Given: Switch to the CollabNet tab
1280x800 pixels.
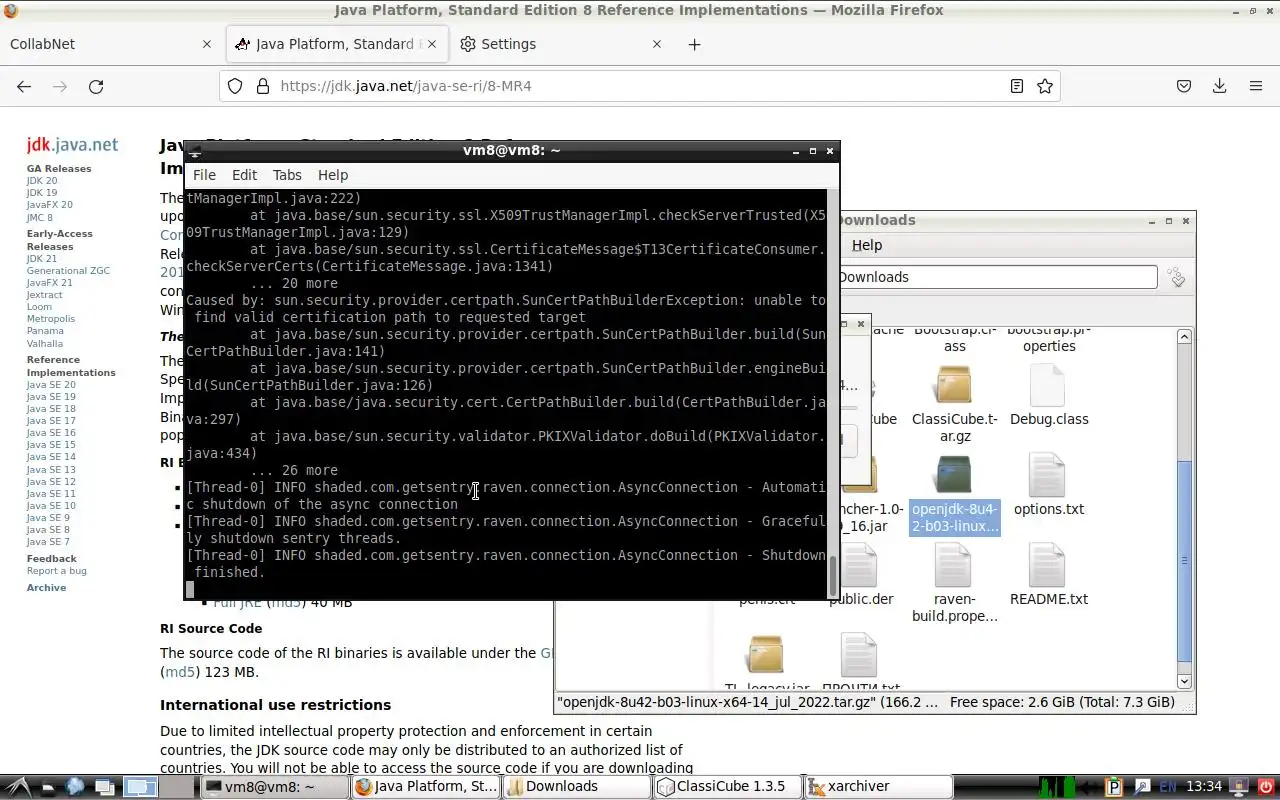Looking at the screenshot, I should coord(110,44).
